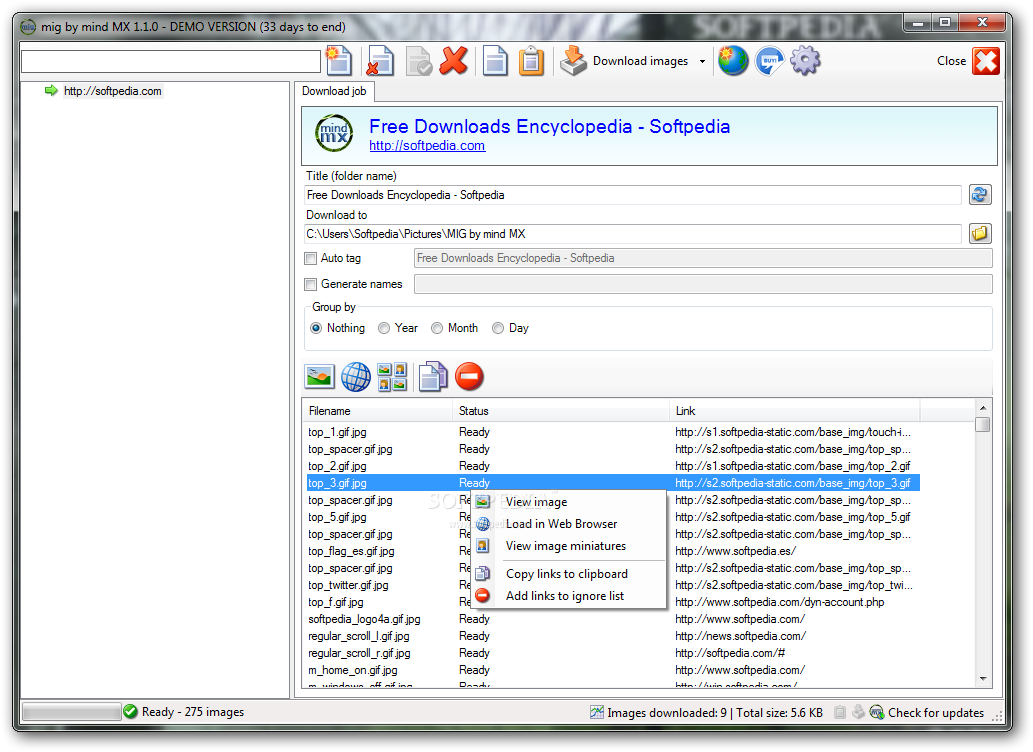Click the red X delete icon in toolbar
Viewport: 1033px width, 752px height.
click(454, 61)
